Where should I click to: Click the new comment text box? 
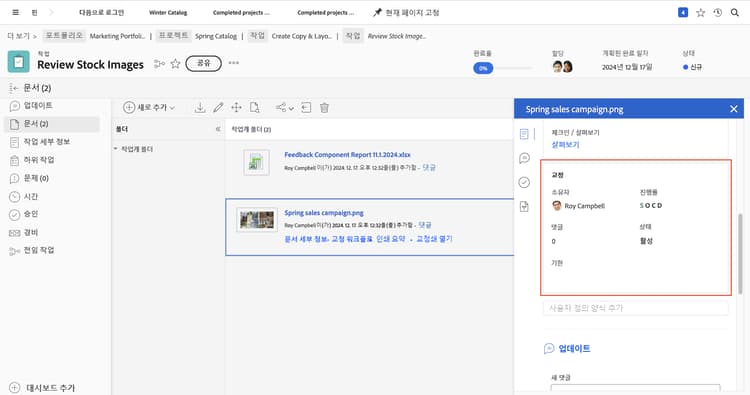coord(635,388)
